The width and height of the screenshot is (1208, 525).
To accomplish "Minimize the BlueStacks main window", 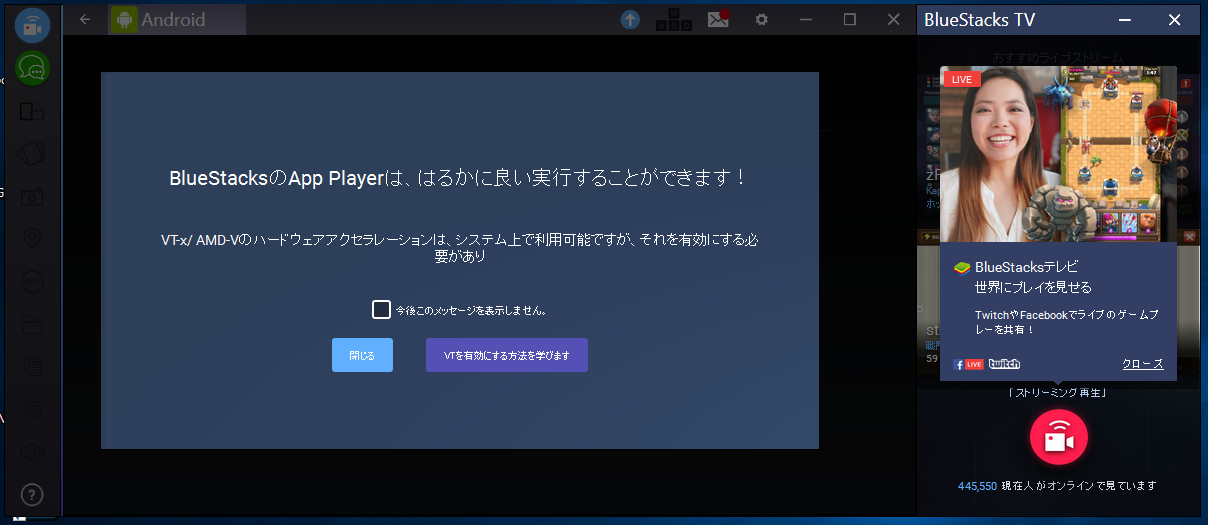I will pyautogui.click(x=806, y=19).
